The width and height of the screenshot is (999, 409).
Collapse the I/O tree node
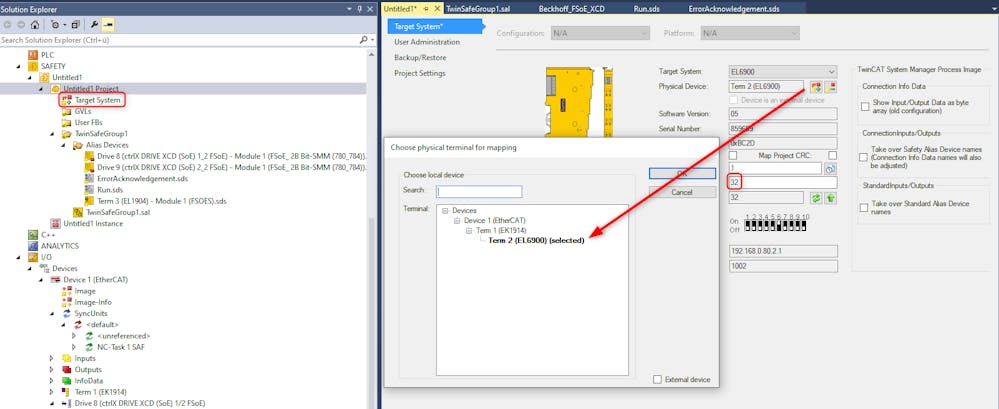pyautogui.click(x=18, y=257)
